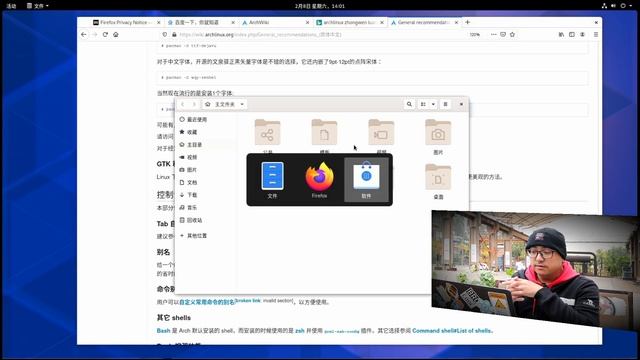The height and width of the screenshot is (360, 640).
Task: Open Firefox application menu
Action: tap(596, 35)
